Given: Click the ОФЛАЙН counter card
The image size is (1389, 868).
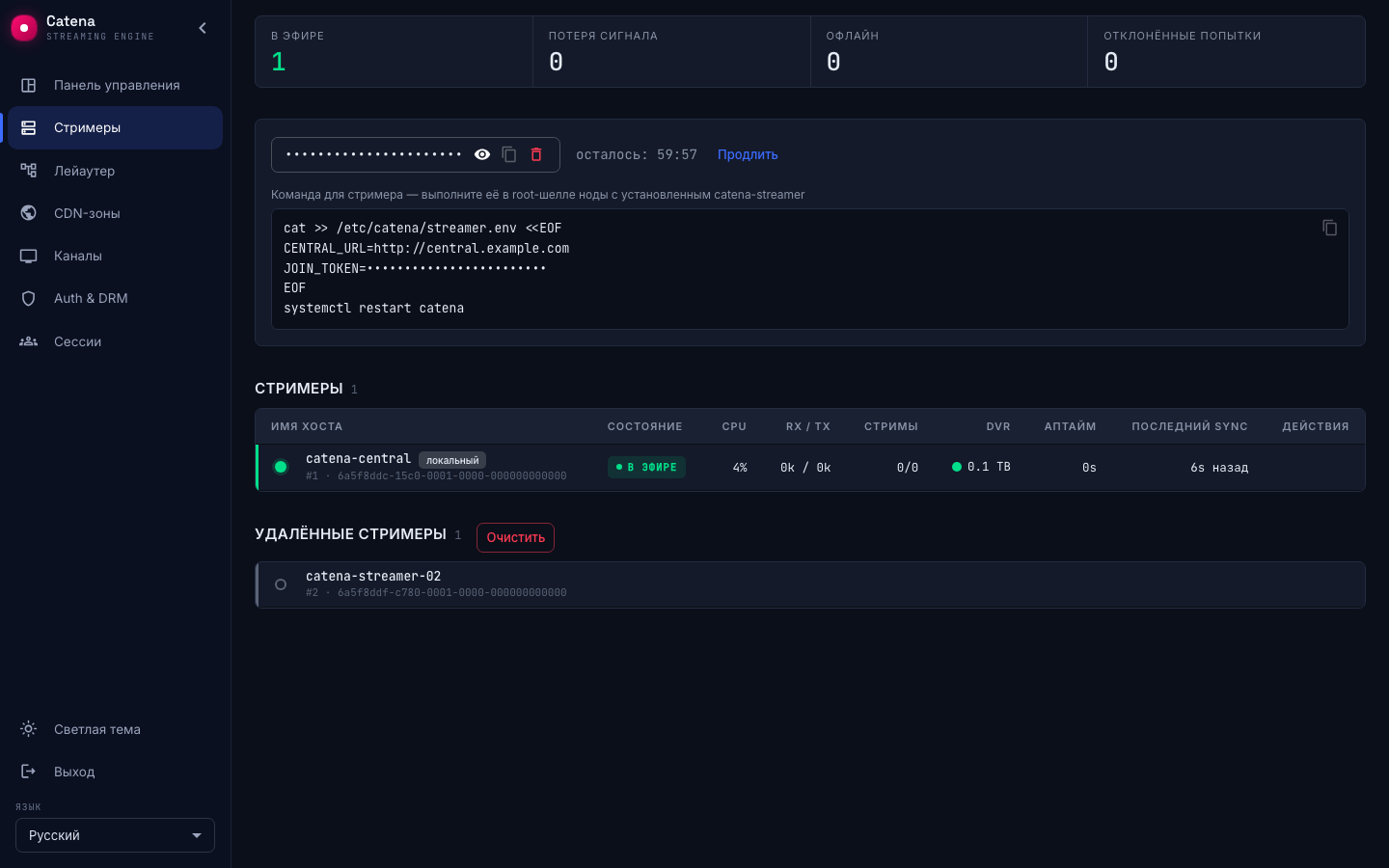Looking at the screenshot, I should (949, 52).
